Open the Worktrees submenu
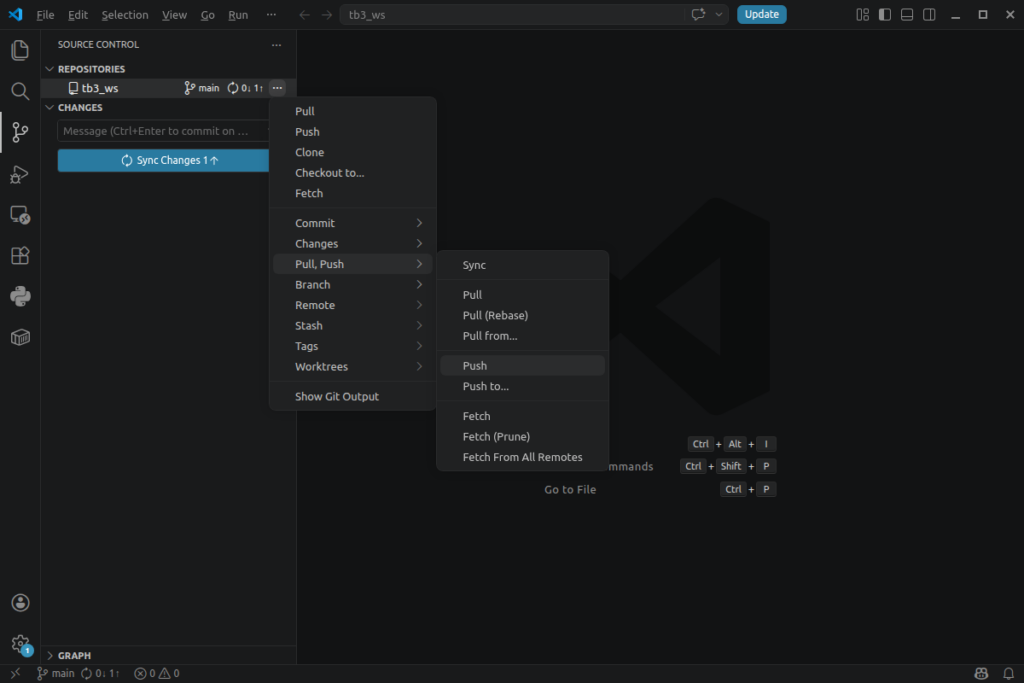 [x=353, y=367]
